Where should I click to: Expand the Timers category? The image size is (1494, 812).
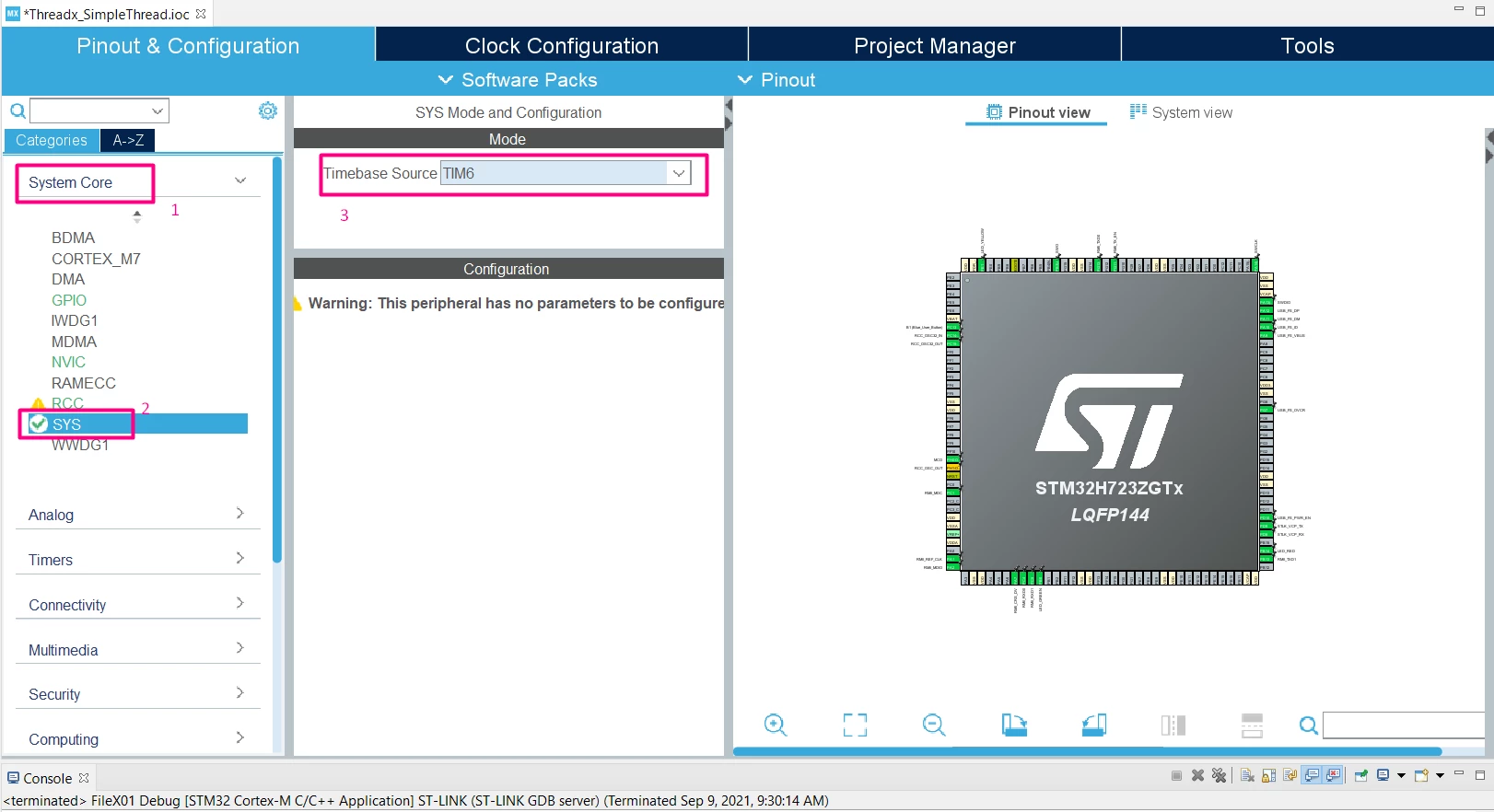tap(138, 559)
